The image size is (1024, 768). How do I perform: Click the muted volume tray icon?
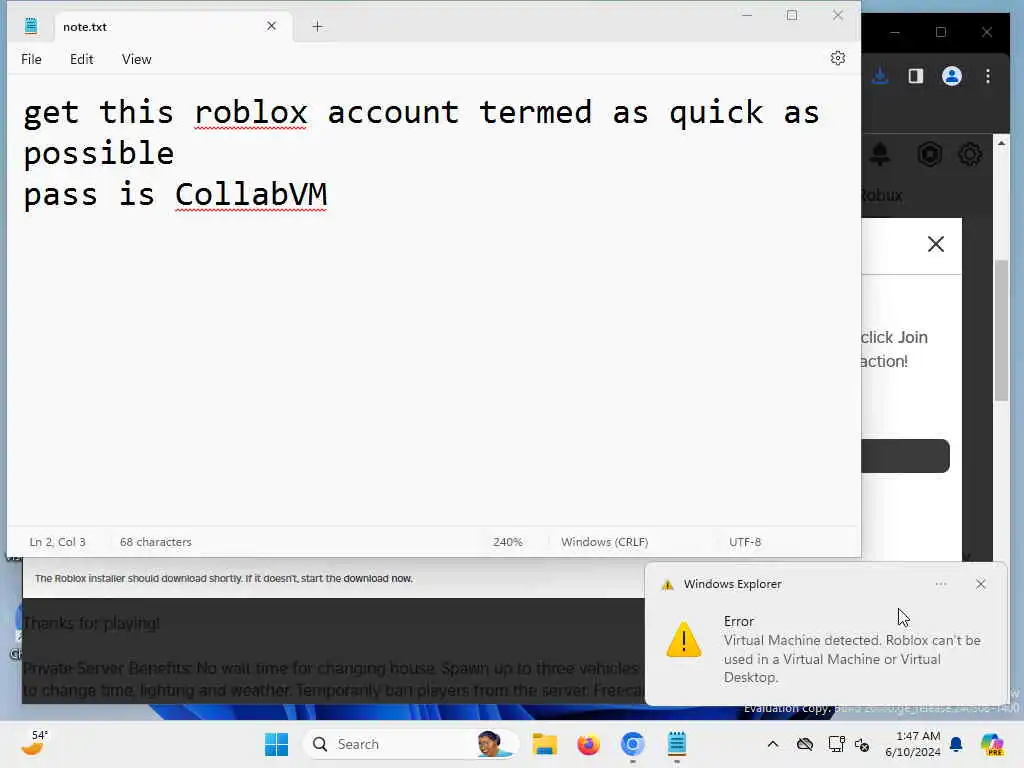click(861, 745)
